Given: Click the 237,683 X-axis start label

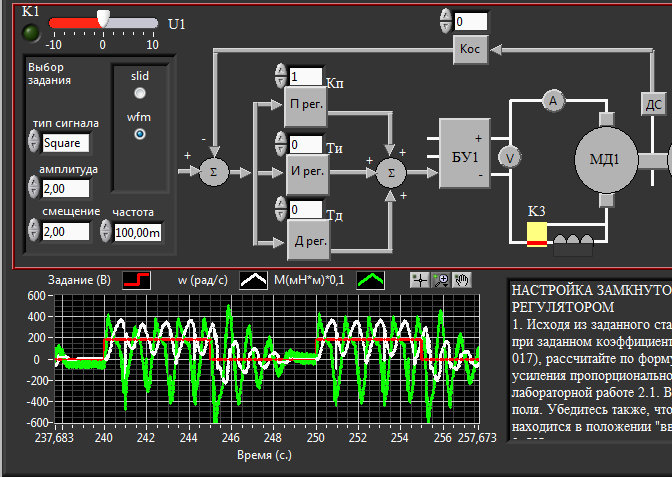Looking at the screenshot, I should [54, 438].
